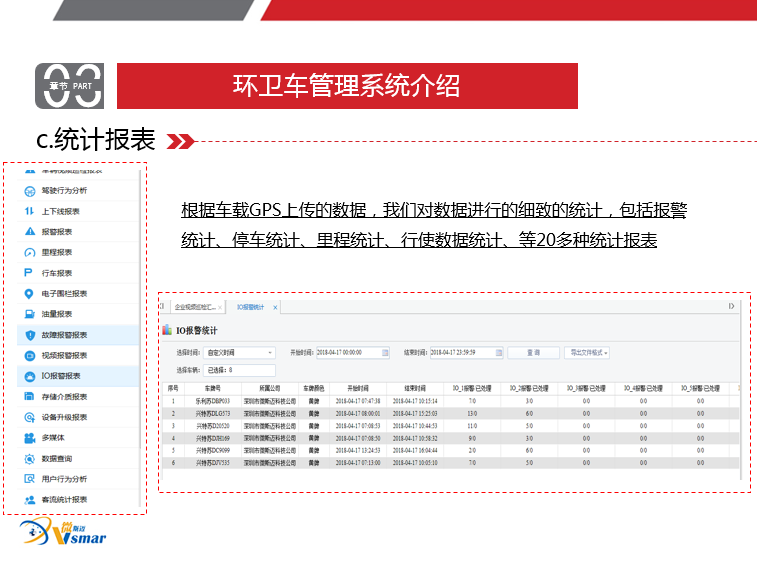Viewport: 757px width, 563px height.
Task: Click the parking report (行车报表) P icon
Action: [29, 273]
